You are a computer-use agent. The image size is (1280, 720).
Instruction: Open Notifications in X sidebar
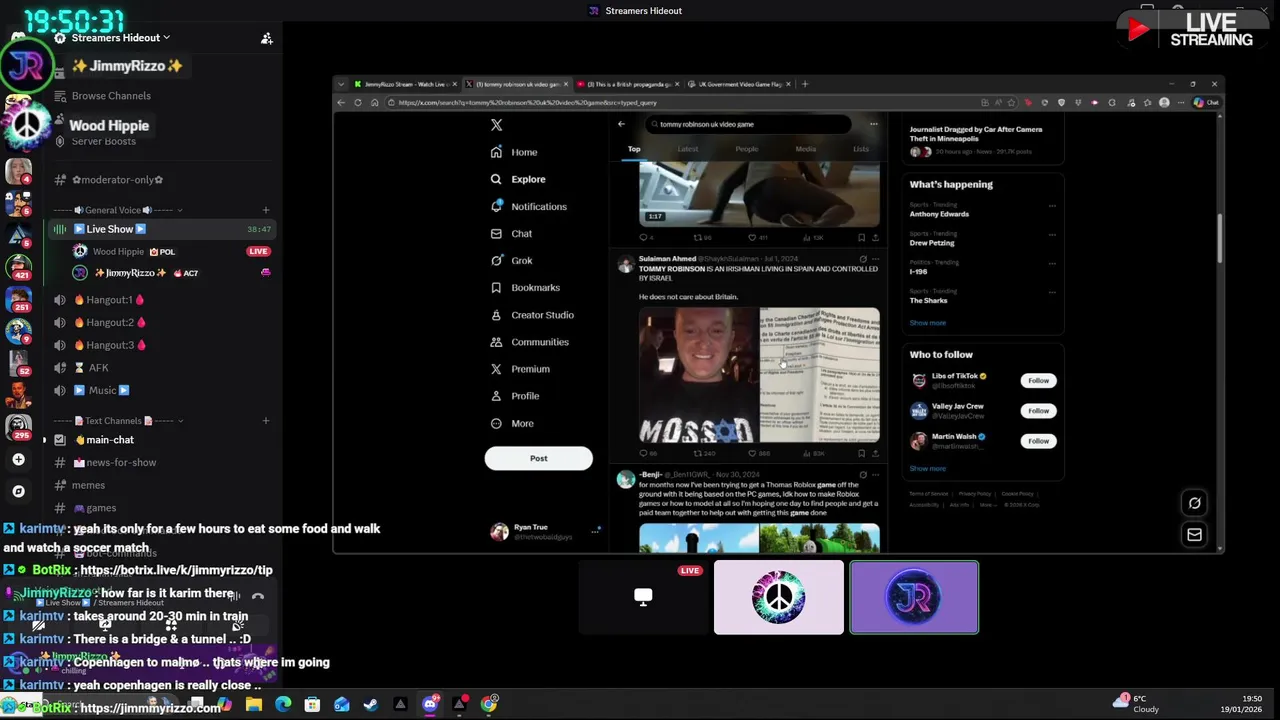pyautogui.click(x=528, y=206)
